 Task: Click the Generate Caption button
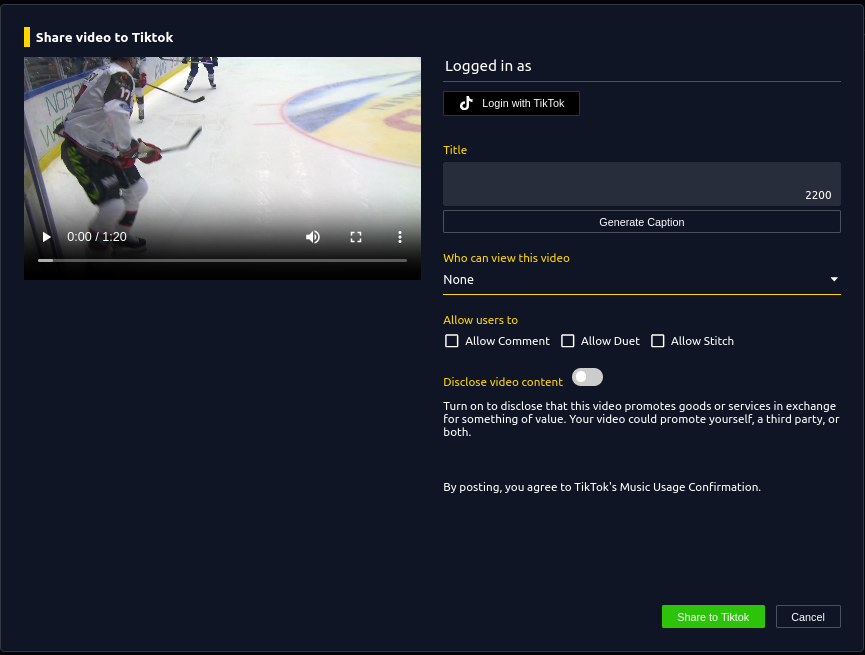[x=641, y=222]
